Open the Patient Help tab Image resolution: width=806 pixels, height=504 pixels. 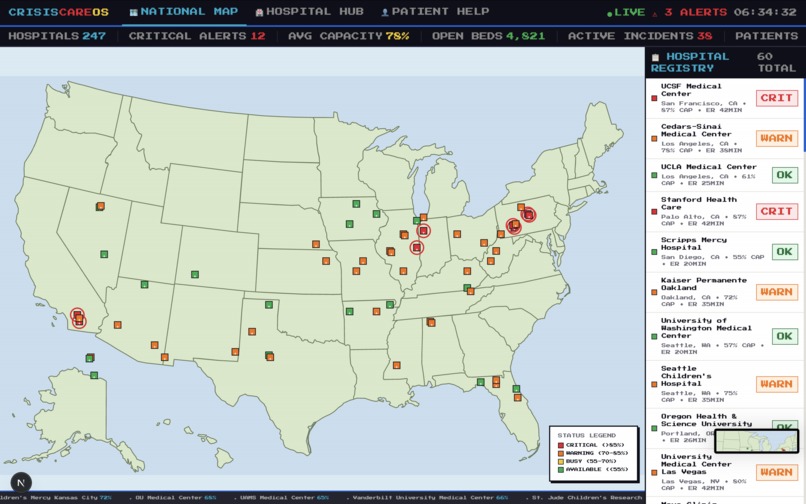click(435, 12)
